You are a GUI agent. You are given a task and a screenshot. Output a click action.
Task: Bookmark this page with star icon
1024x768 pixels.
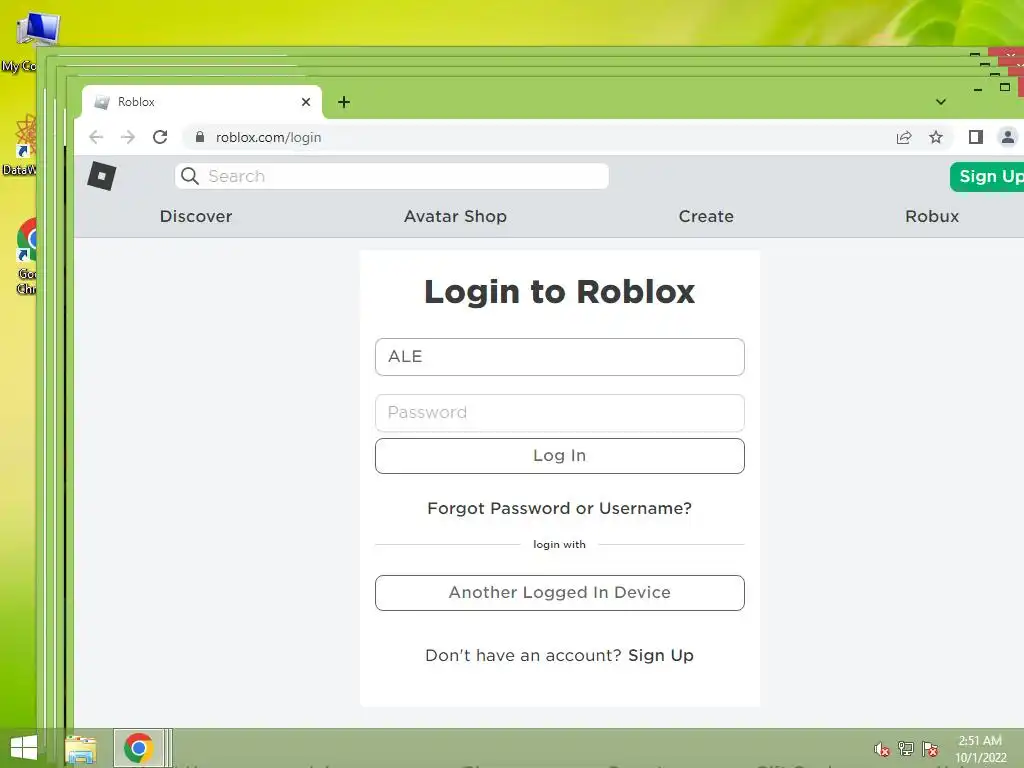[x=936, y=137]
